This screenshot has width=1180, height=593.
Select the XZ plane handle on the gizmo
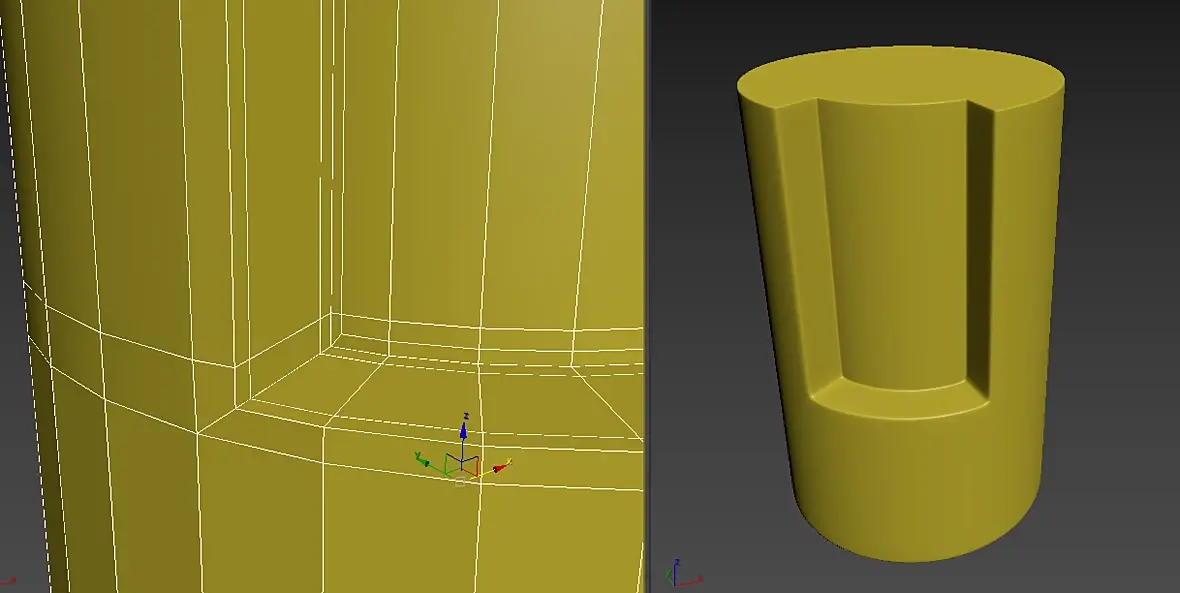pyautogui.click(x=470, y=466)
